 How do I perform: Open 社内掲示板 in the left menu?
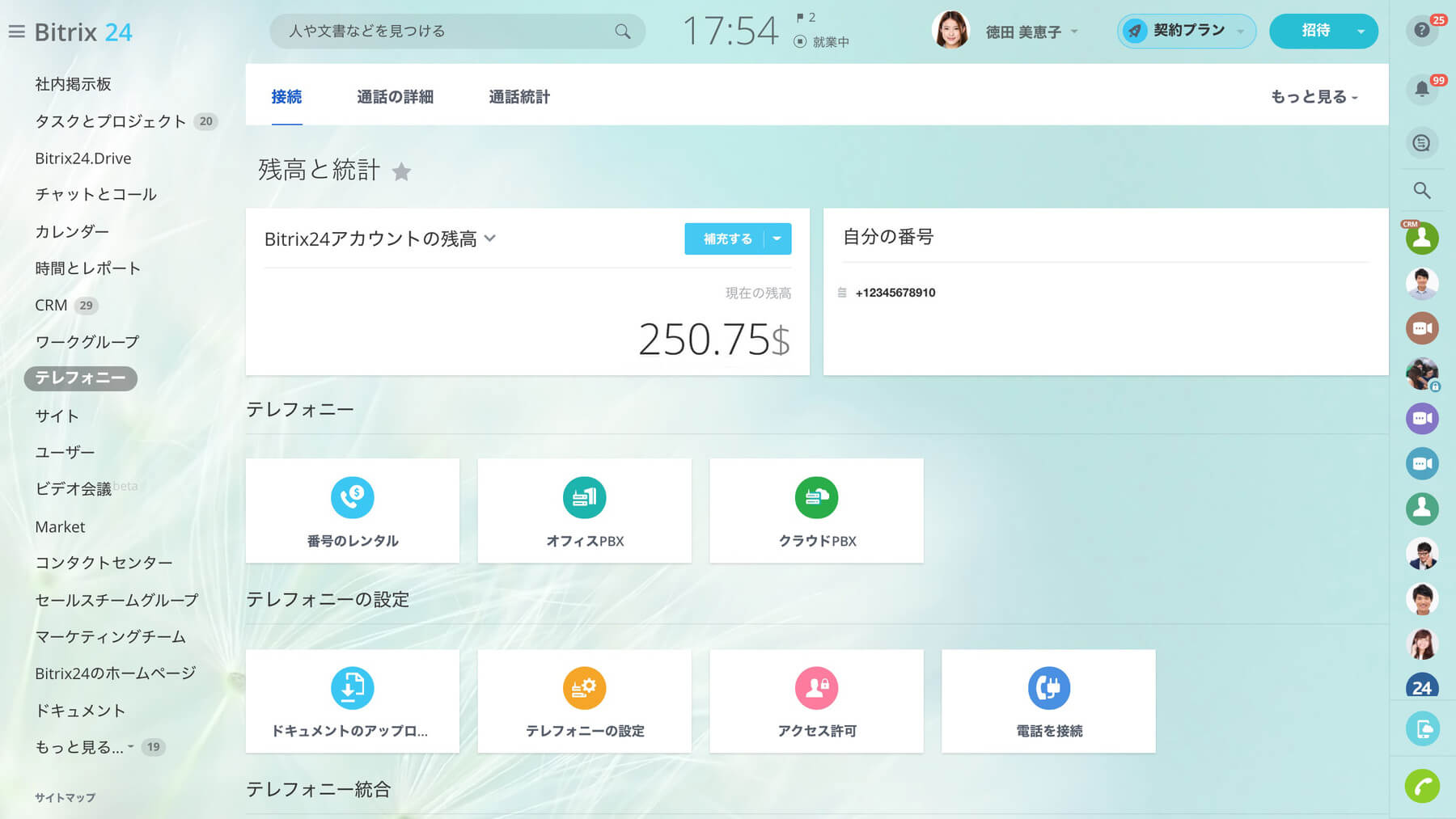click(x=73, y=84)
